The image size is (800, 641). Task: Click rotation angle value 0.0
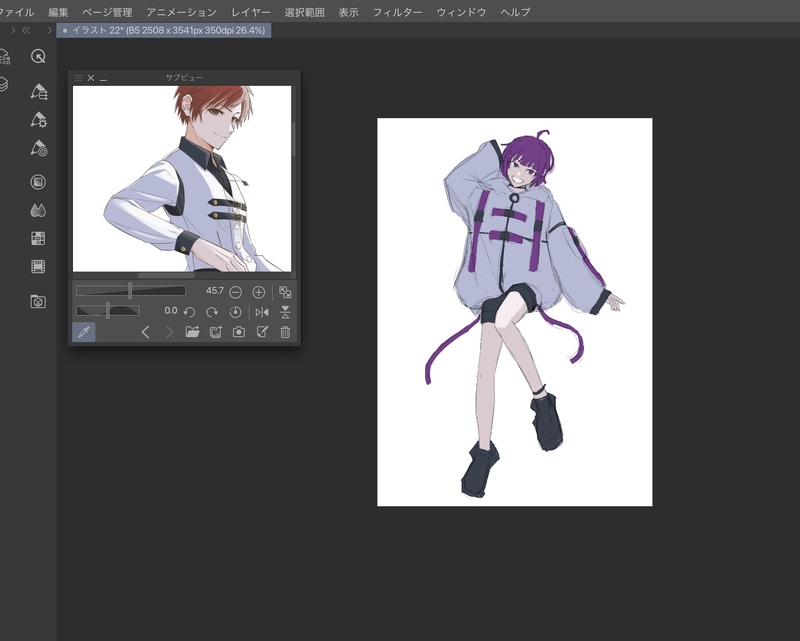tap(171, 310)
